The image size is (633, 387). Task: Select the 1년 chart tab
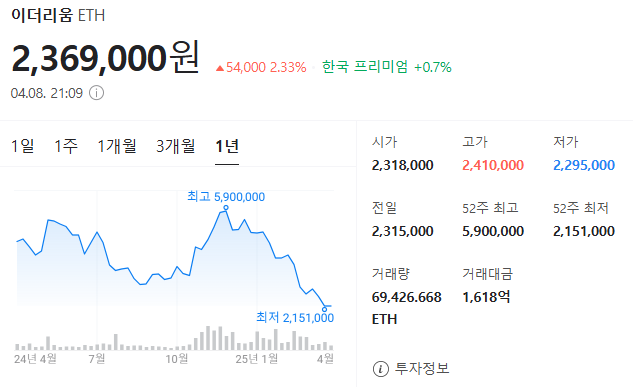(x=227, y=146)
